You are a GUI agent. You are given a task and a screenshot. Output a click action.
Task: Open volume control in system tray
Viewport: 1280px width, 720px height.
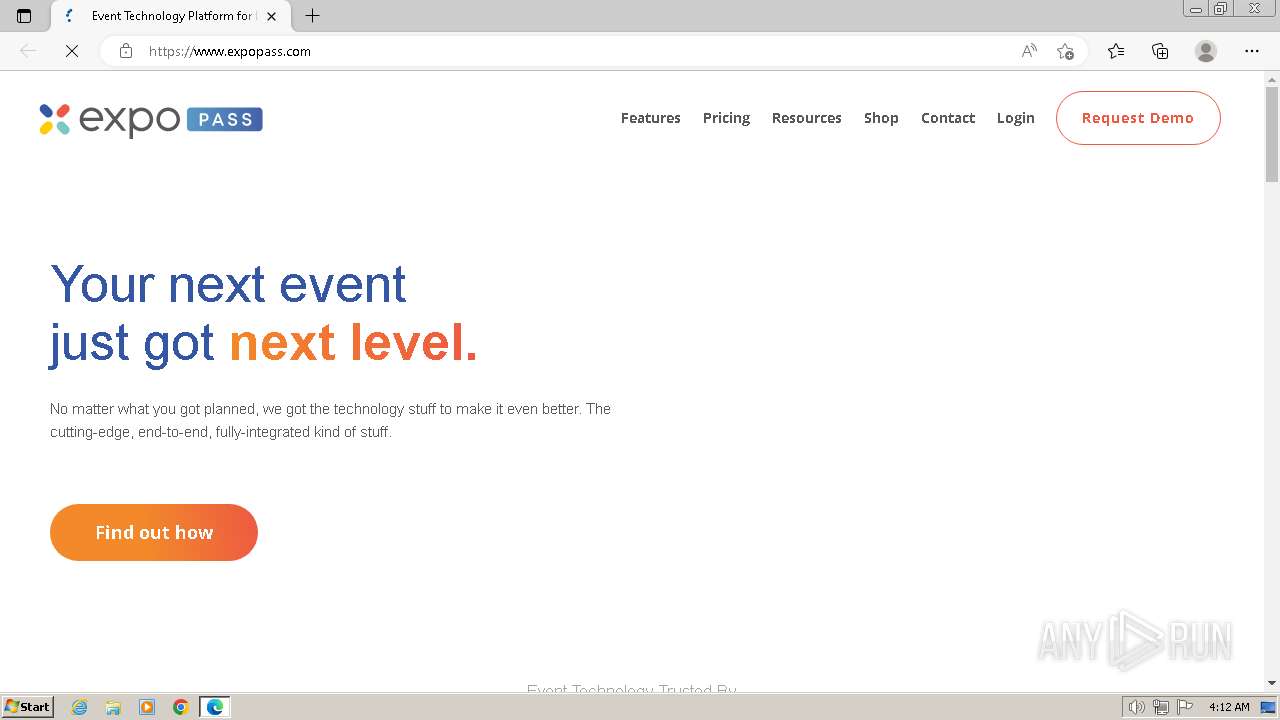(x=1136, y=707)
